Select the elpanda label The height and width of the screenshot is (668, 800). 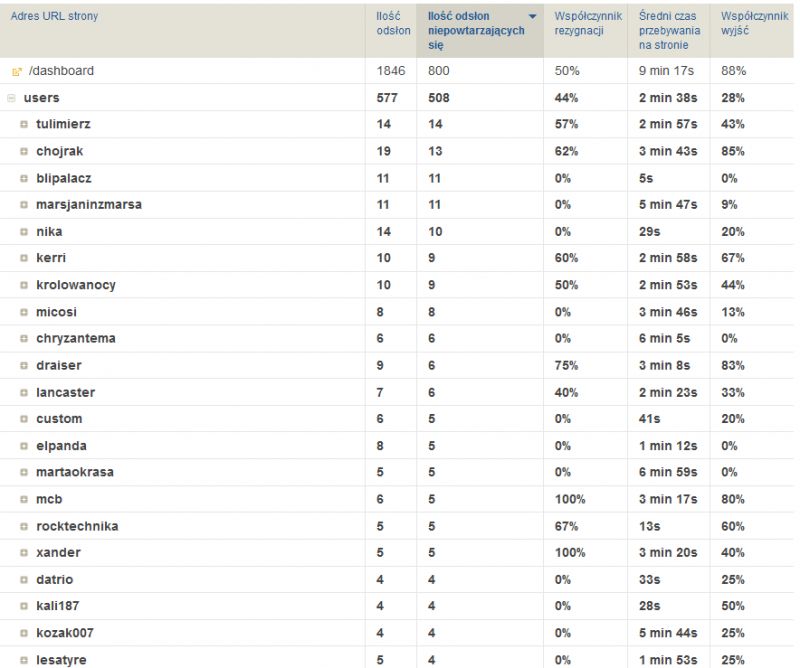61,446
